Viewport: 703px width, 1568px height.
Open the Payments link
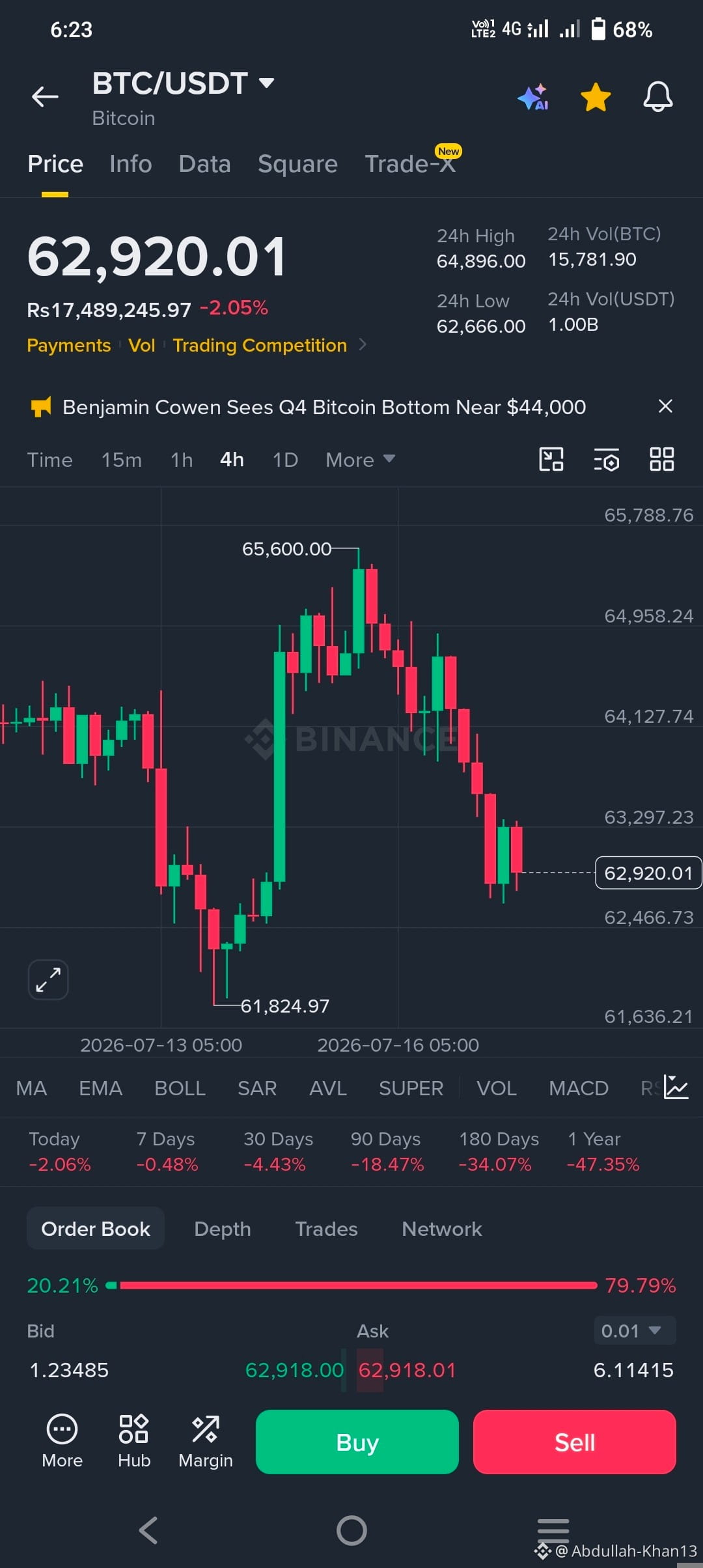pyautogui.click(x=69, y=345)
